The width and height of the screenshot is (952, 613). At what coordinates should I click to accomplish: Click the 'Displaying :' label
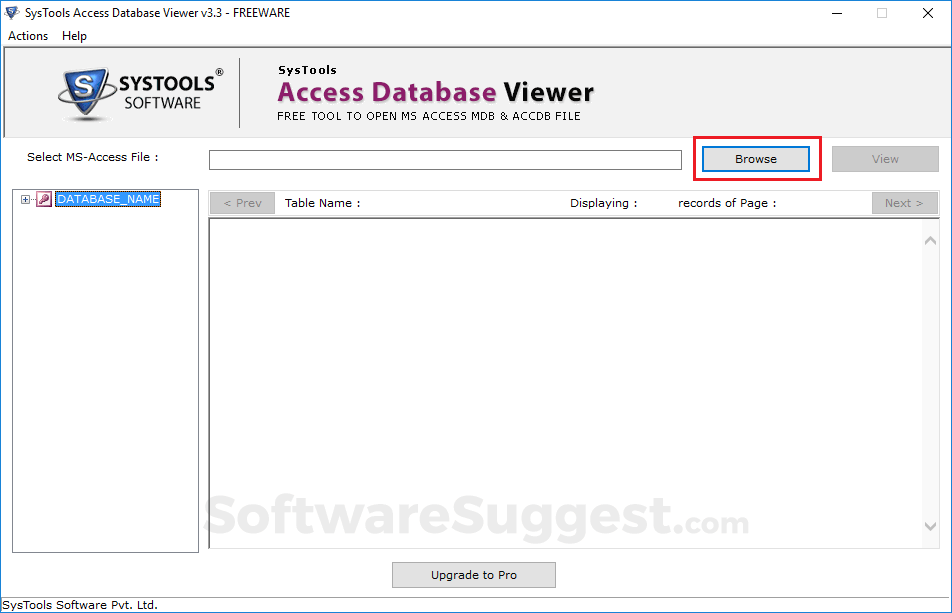point(604,203)
